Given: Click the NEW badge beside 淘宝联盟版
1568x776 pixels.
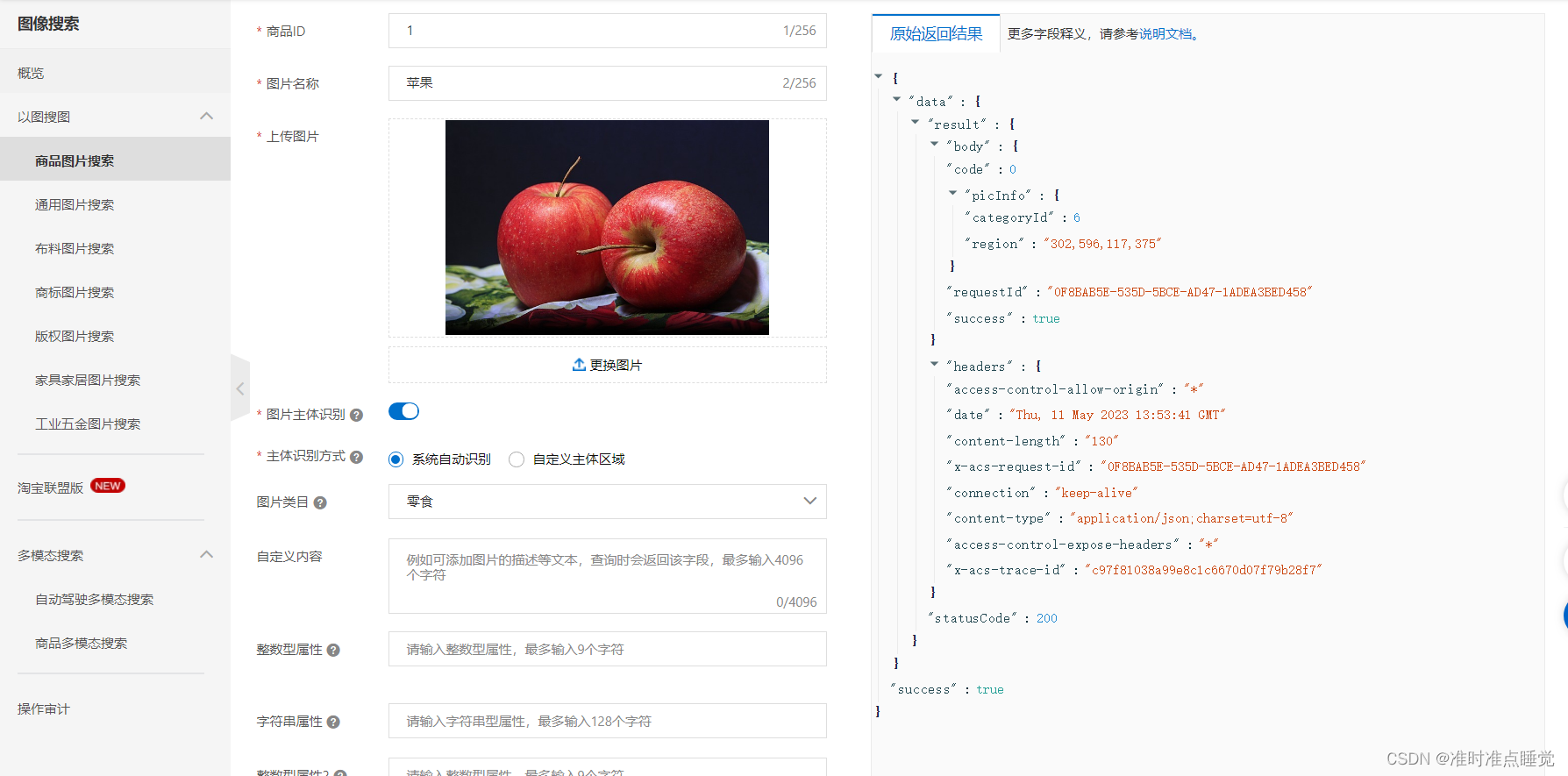Looking at the screenshot, I should point(108,486).
